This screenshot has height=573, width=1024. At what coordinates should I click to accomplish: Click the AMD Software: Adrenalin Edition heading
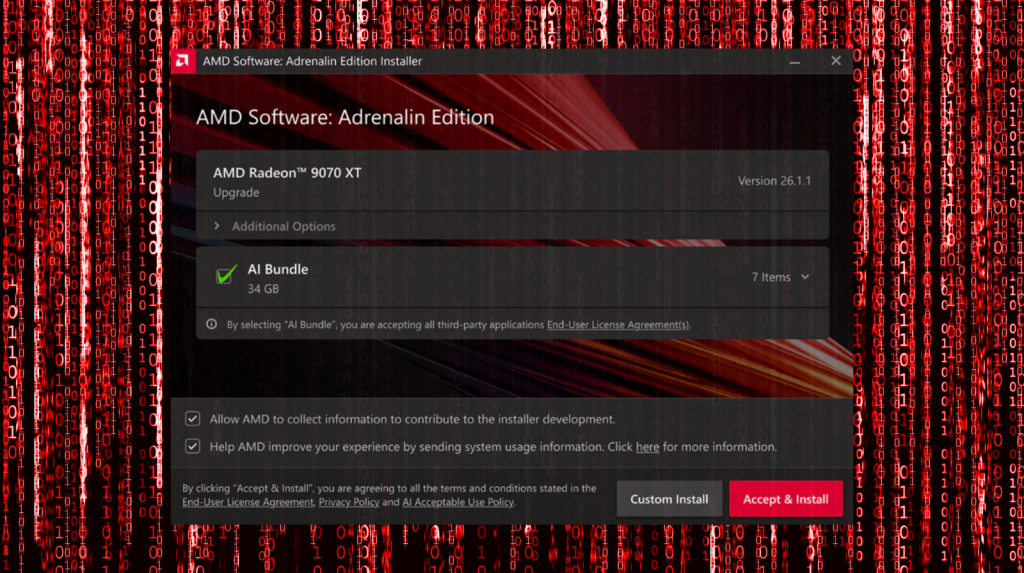pyautogui.click(x=345, y=117)
